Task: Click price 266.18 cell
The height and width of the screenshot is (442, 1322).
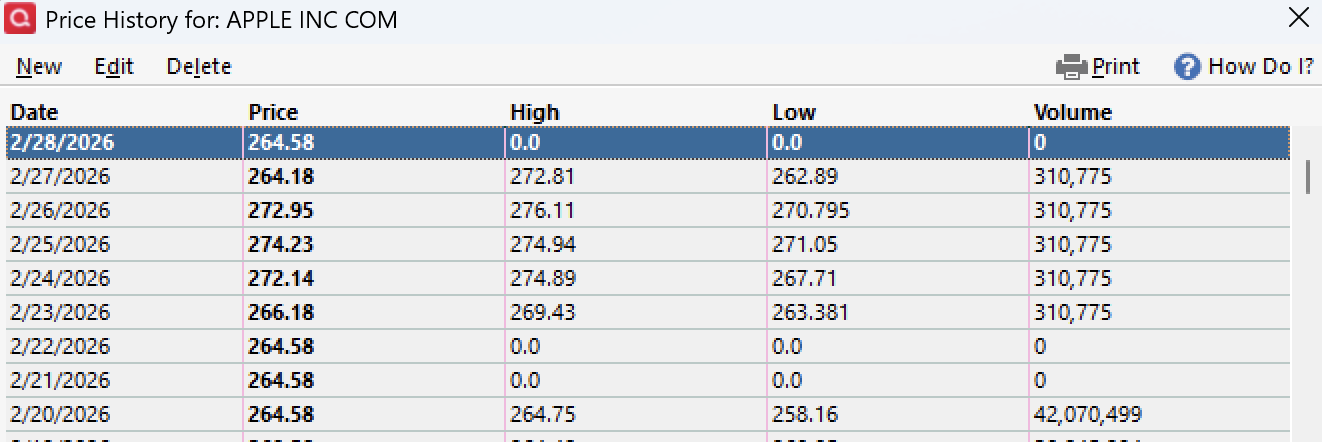Action: pos(281,313)
